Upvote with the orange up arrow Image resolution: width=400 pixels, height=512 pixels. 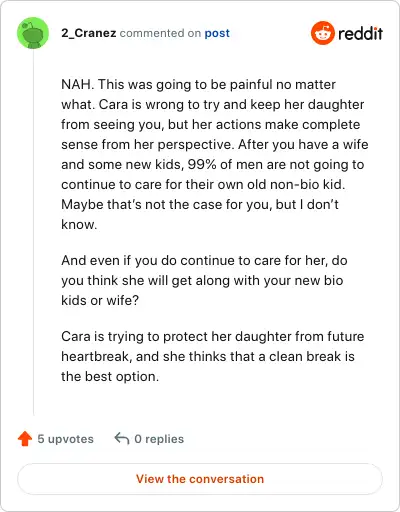click(x=25, y=439)
